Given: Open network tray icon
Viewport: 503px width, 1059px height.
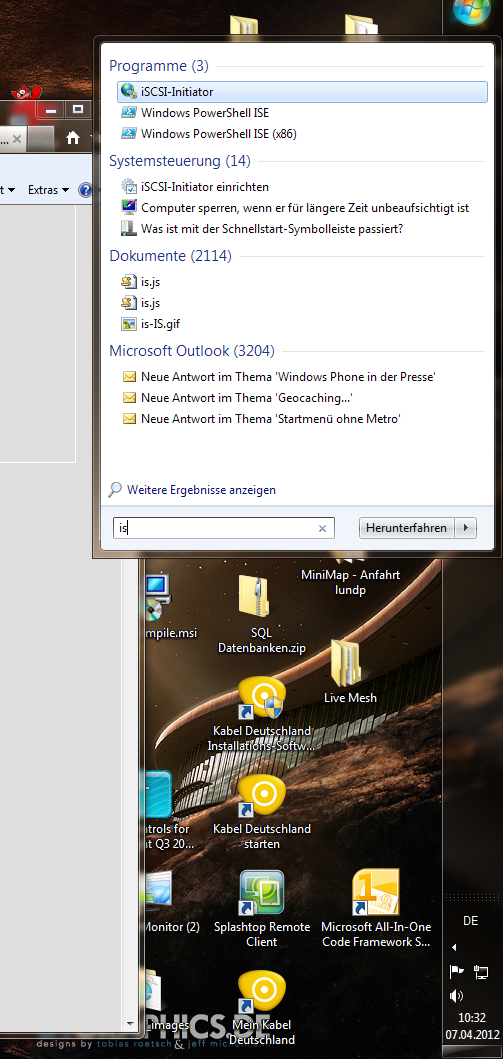Looking at the screenshot, I should click(x=481, y=972).
